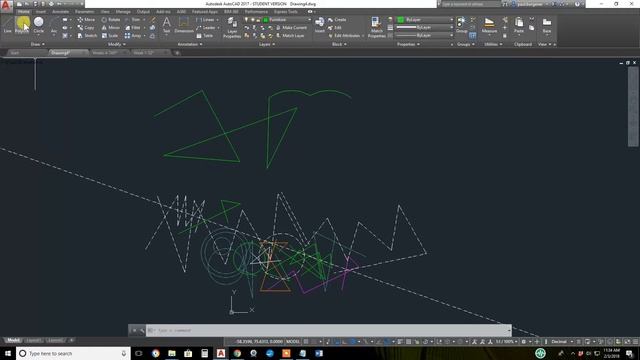Add a new drawing tab with plus
The image size is (640, 360).
[x=177, y=53]
